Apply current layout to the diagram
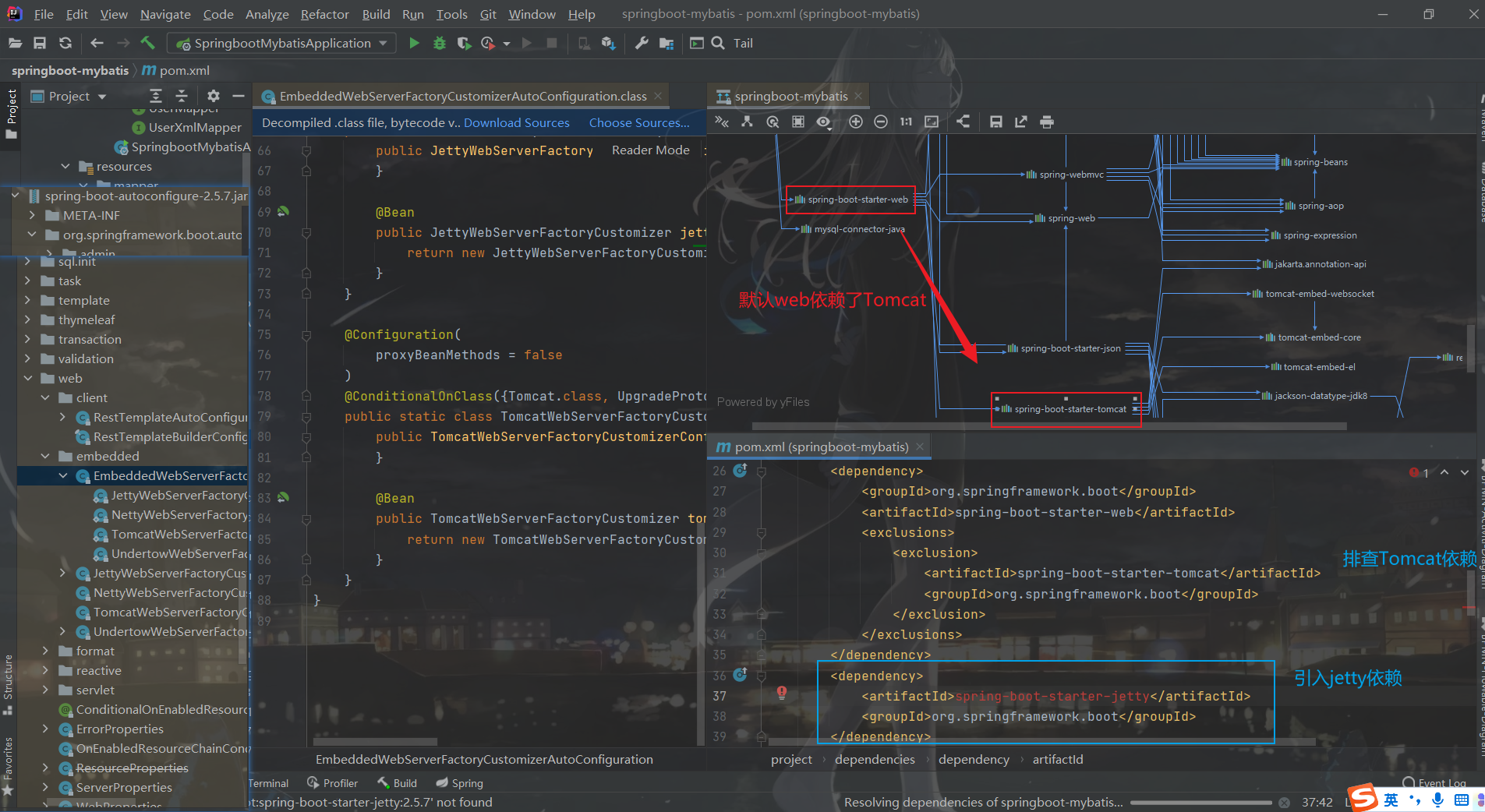Viewport: 1485px width, 812px height. click(963, 122)
